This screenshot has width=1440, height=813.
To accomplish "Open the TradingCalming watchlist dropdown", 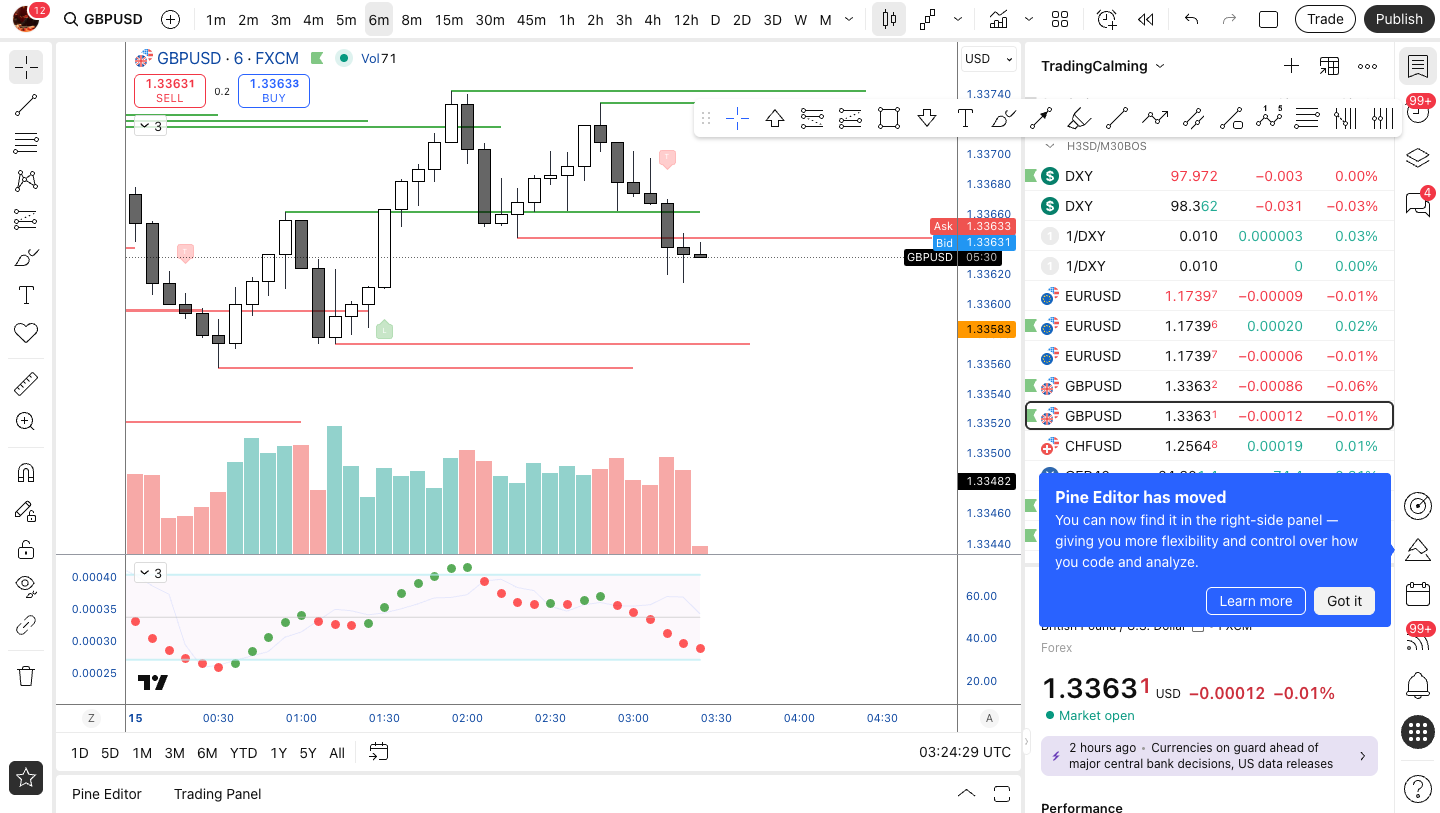I will point(1103,66).
